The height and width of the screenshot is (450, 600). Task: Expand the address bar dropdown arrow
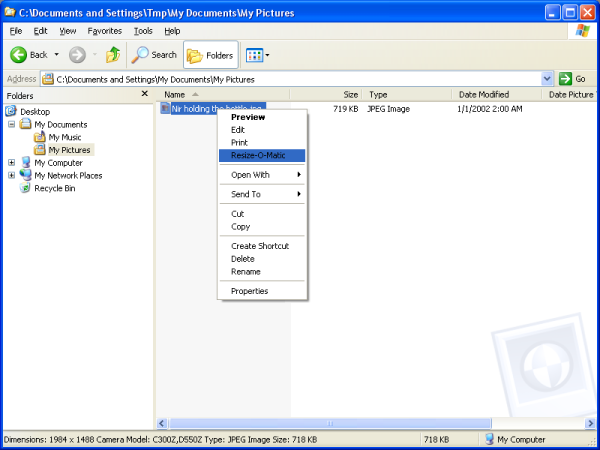pos(547,79)
